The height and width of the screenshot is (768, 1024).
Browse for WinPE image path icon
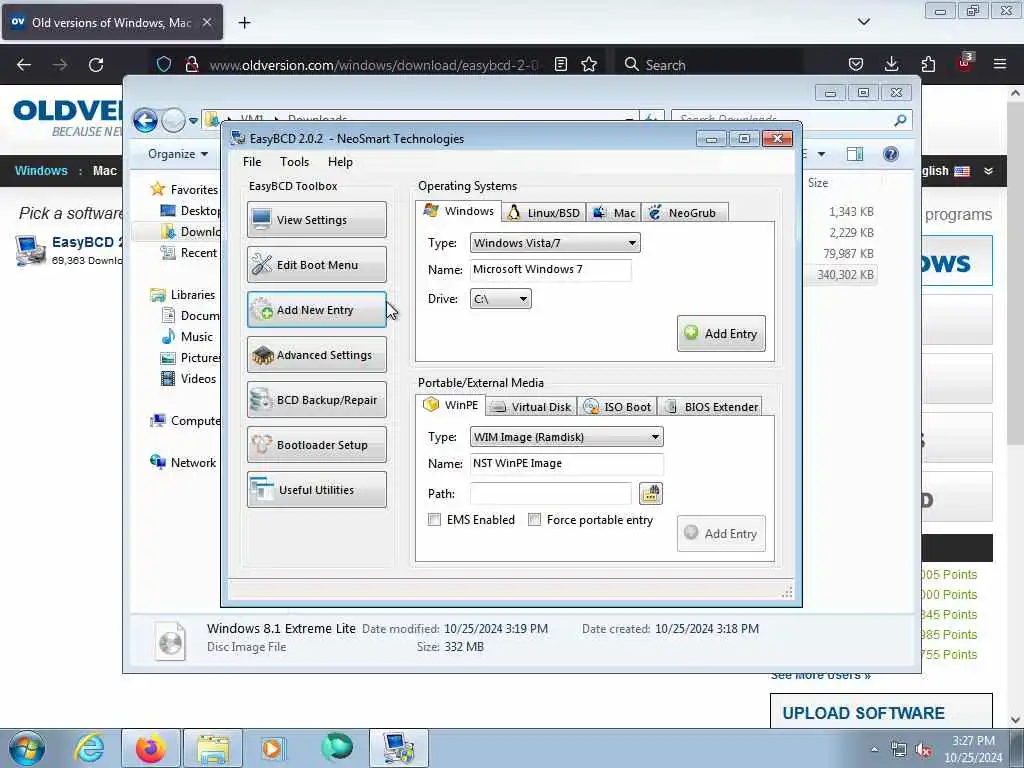650,494
